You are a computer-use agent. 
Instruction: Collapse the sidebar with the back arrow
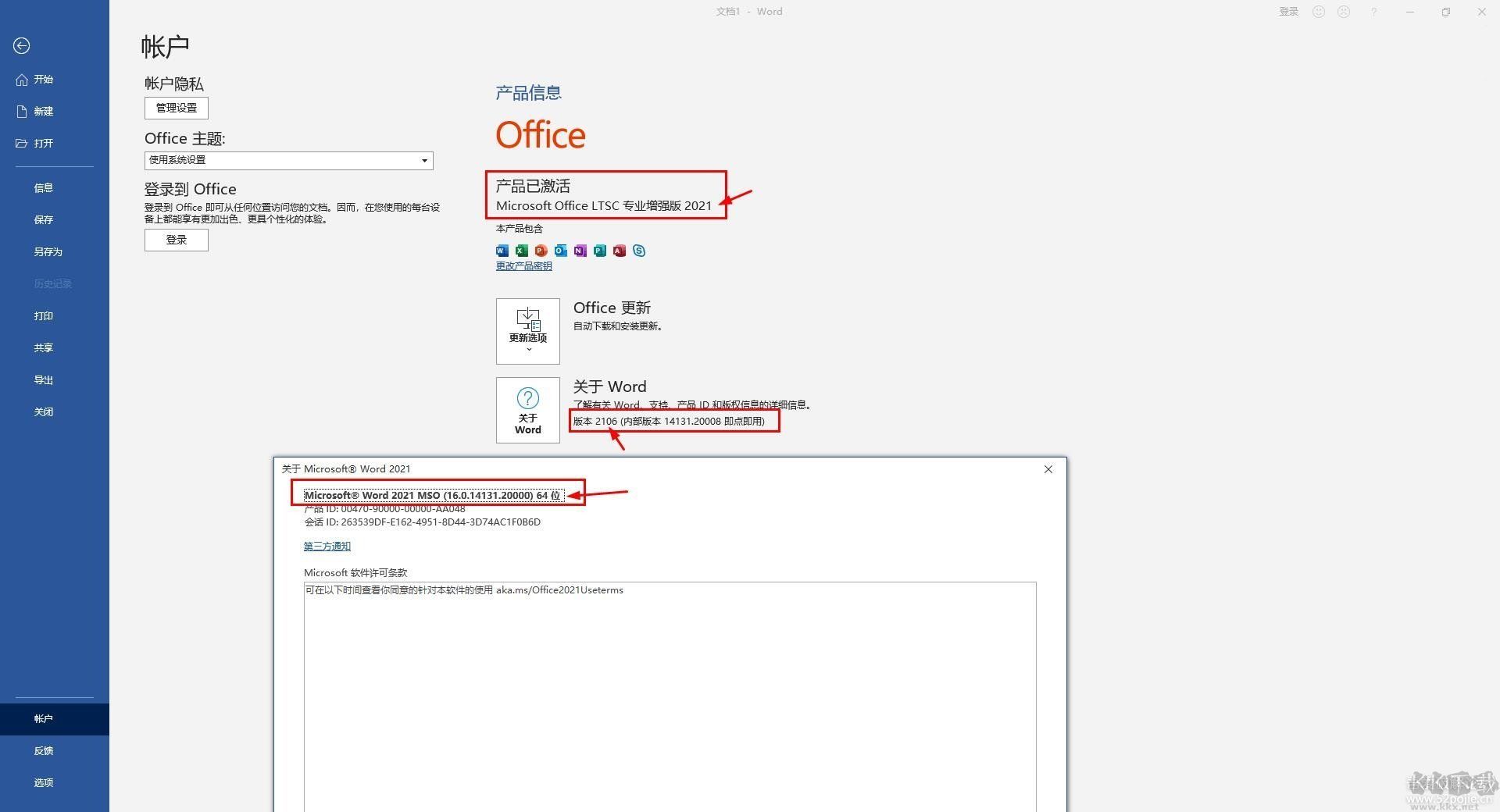(x=21, y=46)
